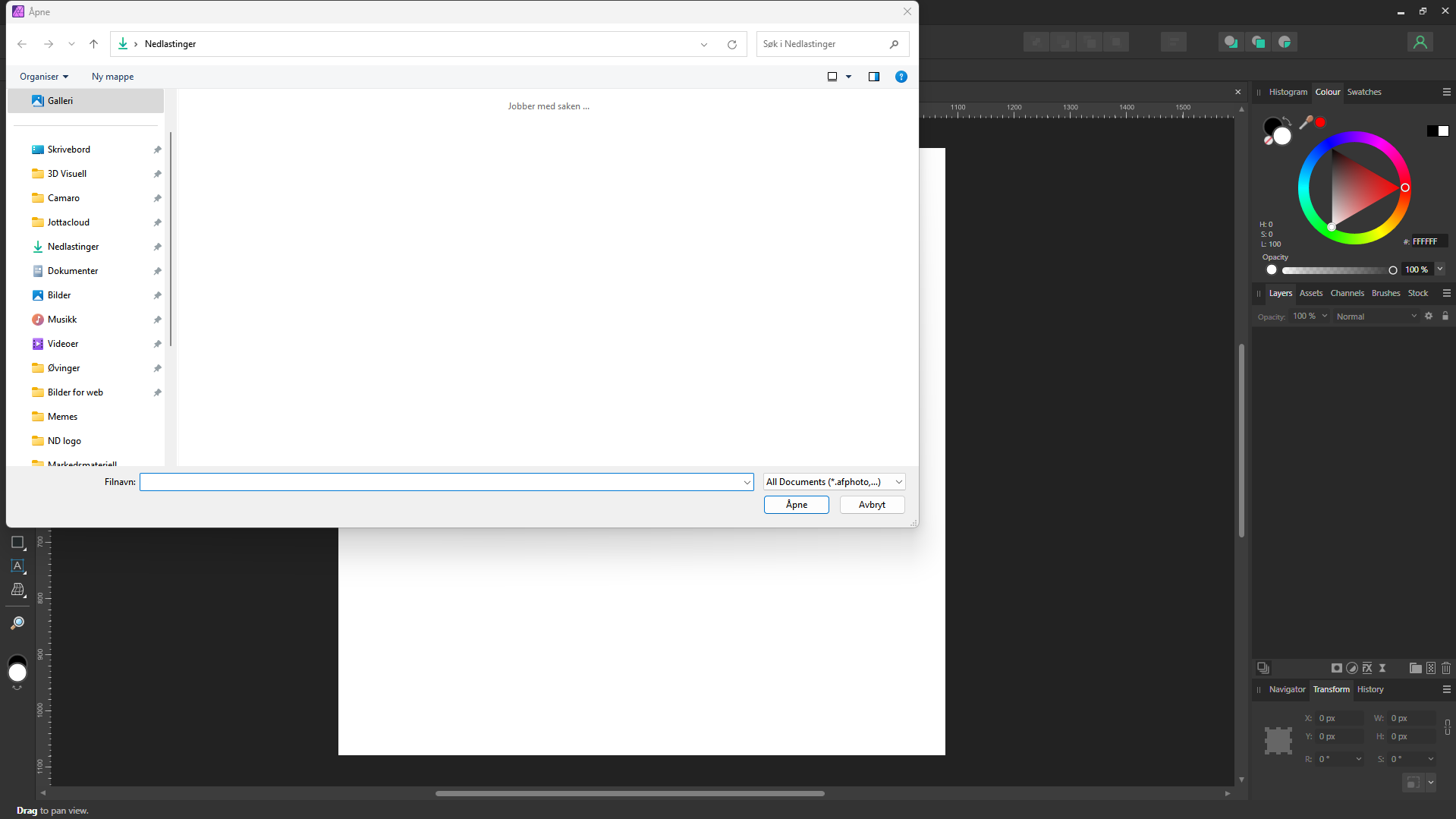Open the recent locations dropdown arrow
Image resolution: width=1456 pixels, height=819 pixels.
(x=71, y=44)
